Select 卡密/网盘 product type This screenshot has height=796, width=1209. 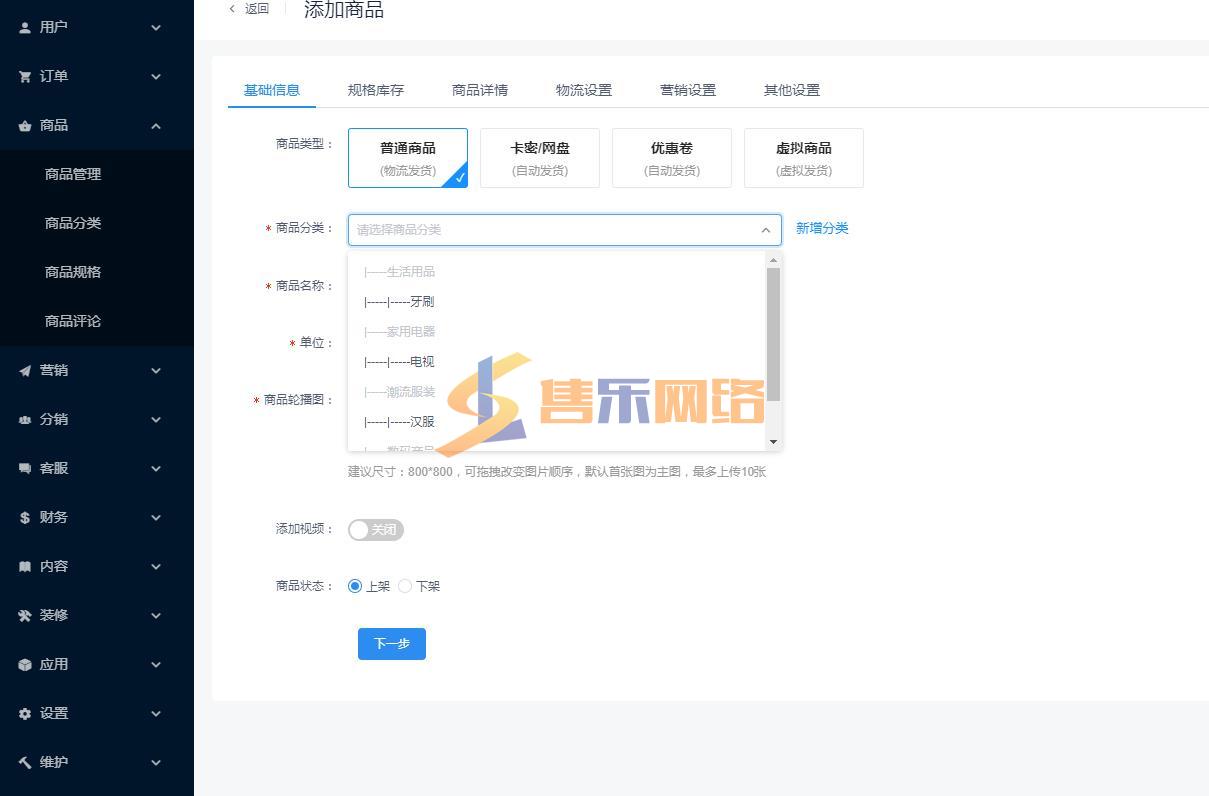[540, 158]
